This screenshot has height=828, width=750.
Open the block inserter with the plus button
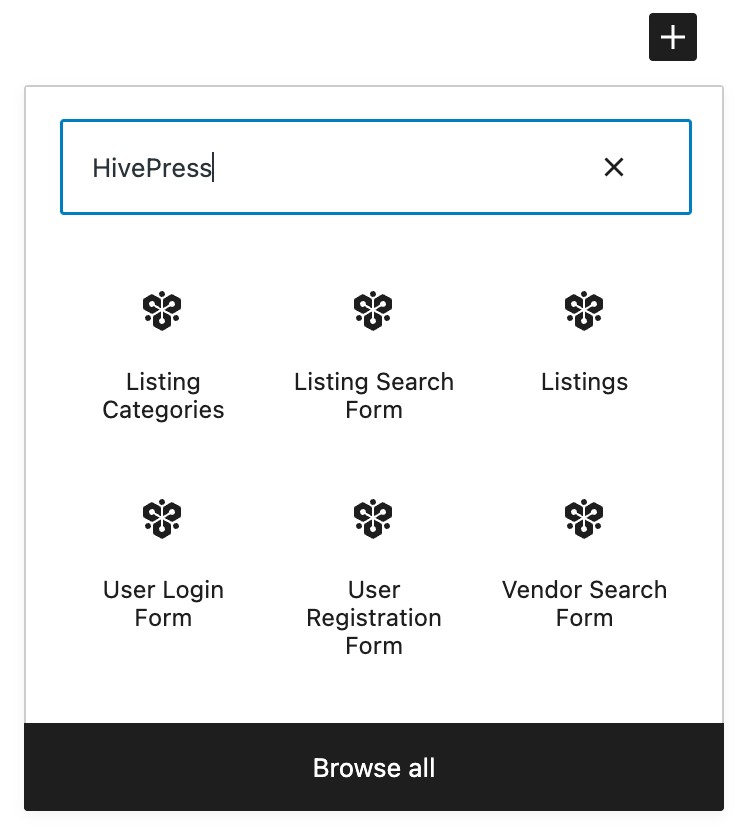tap(672, 37)
